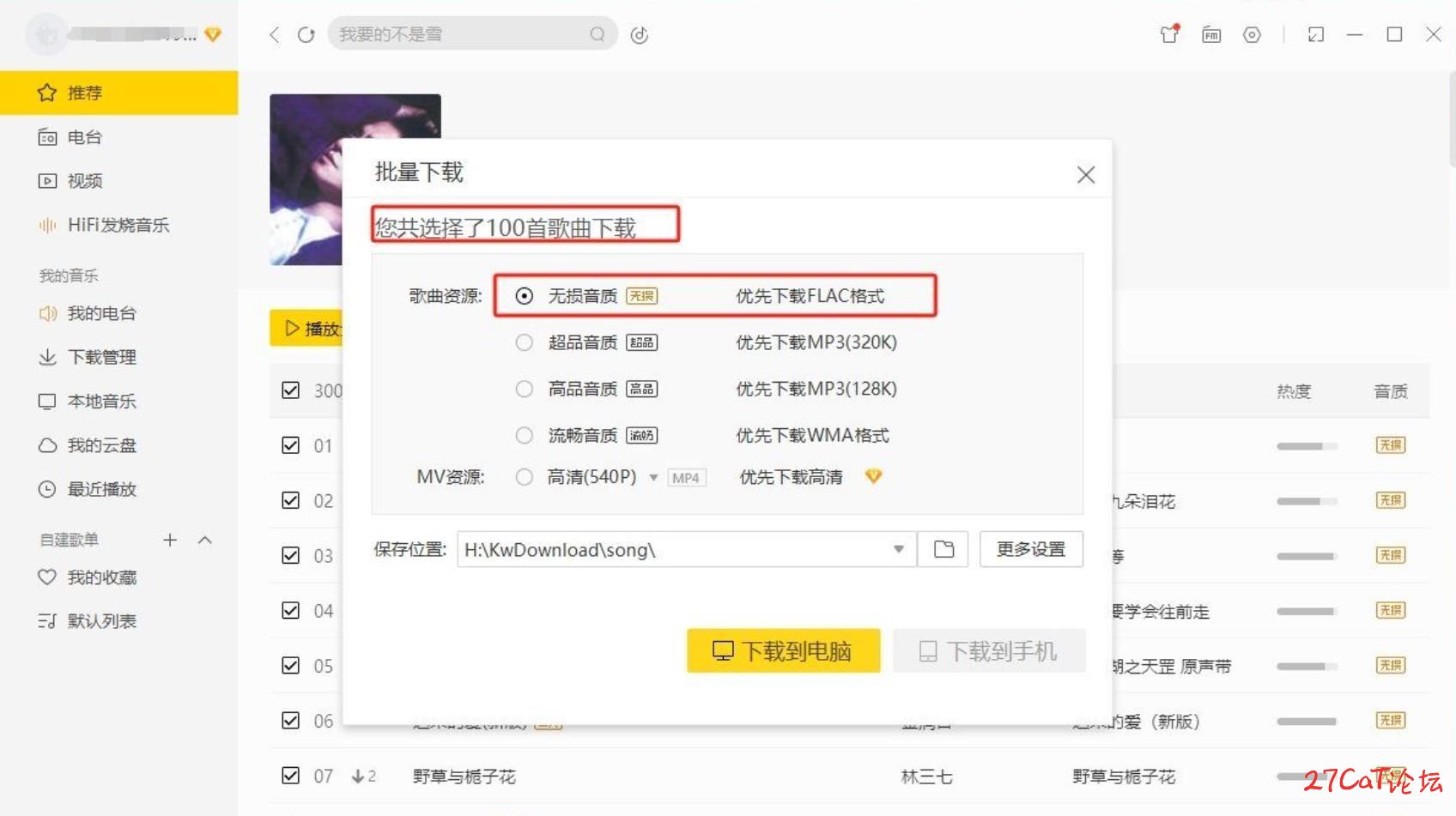Click the user avatar image
This screenshot has height=816, width=1456.
click(x=47, y=34)
